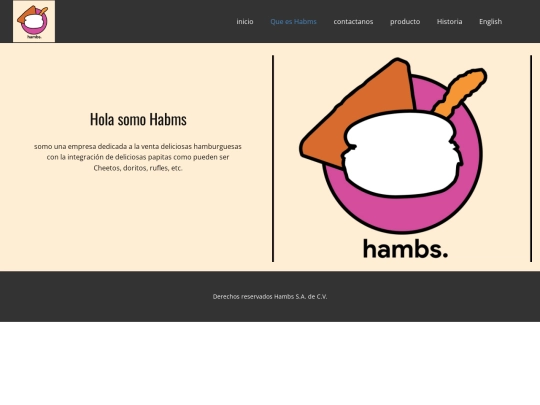Click the footer text Derechos reservados Hambs
The height and width of the screenshot is (405, 540).
tap(270, 297)
